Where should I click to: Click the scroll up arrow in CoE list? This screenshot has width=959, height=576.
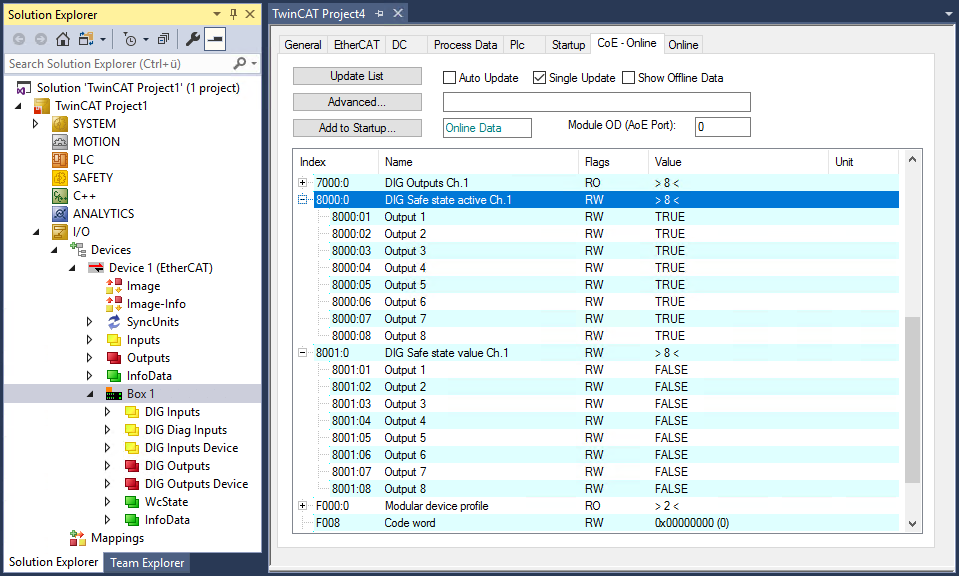pyautogui.click(x=912, y=160)
